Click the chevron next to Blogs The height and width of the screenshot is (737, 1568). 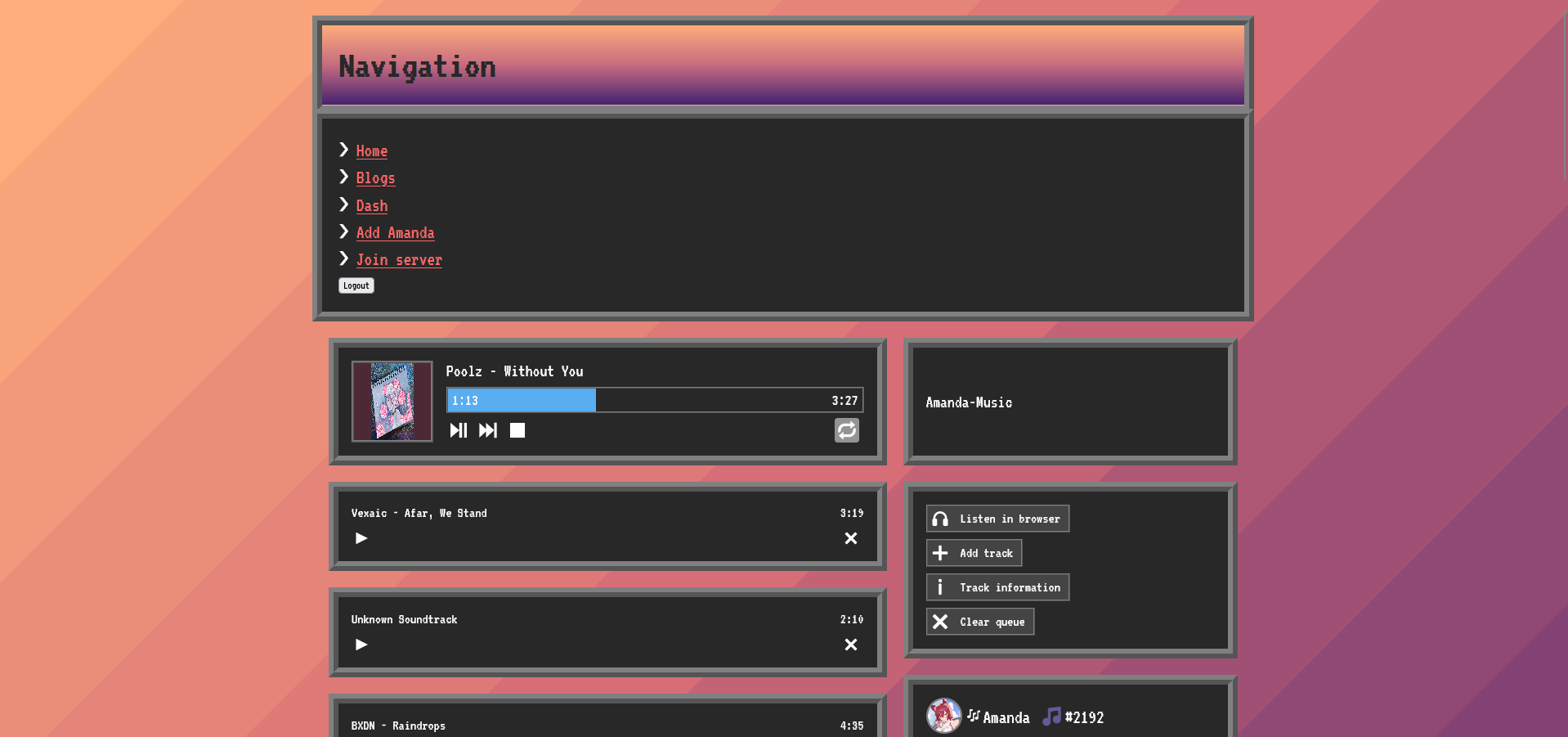[344, 177]
